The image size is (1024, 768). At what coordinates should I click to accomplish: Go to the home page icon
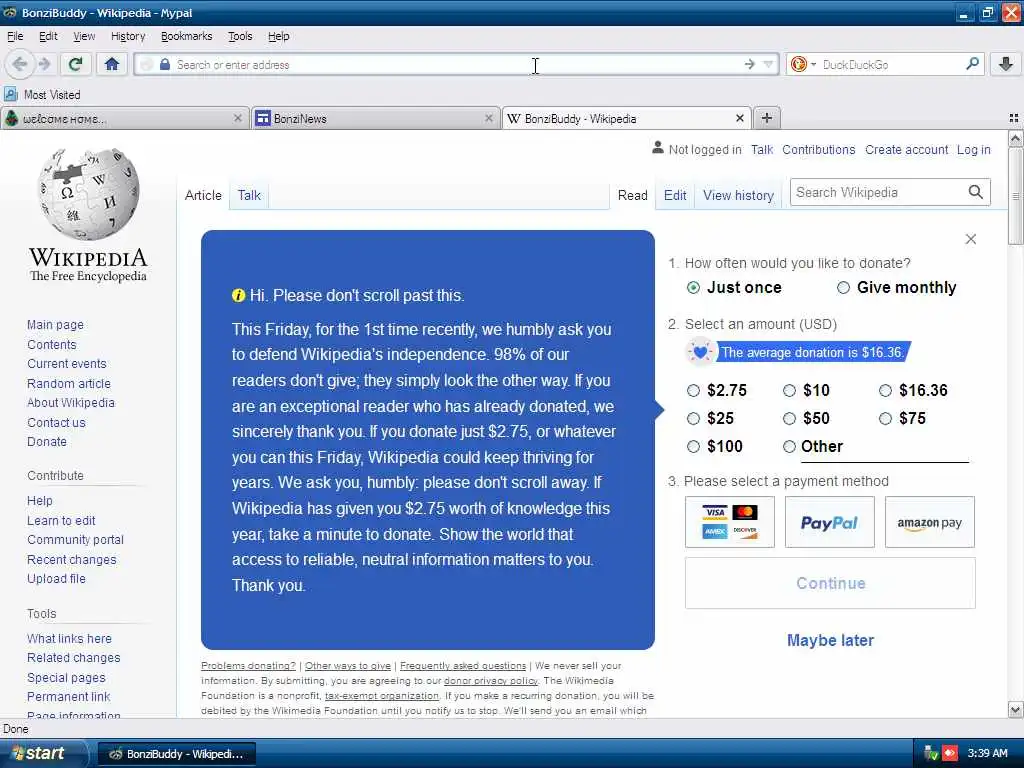[112, 64]
